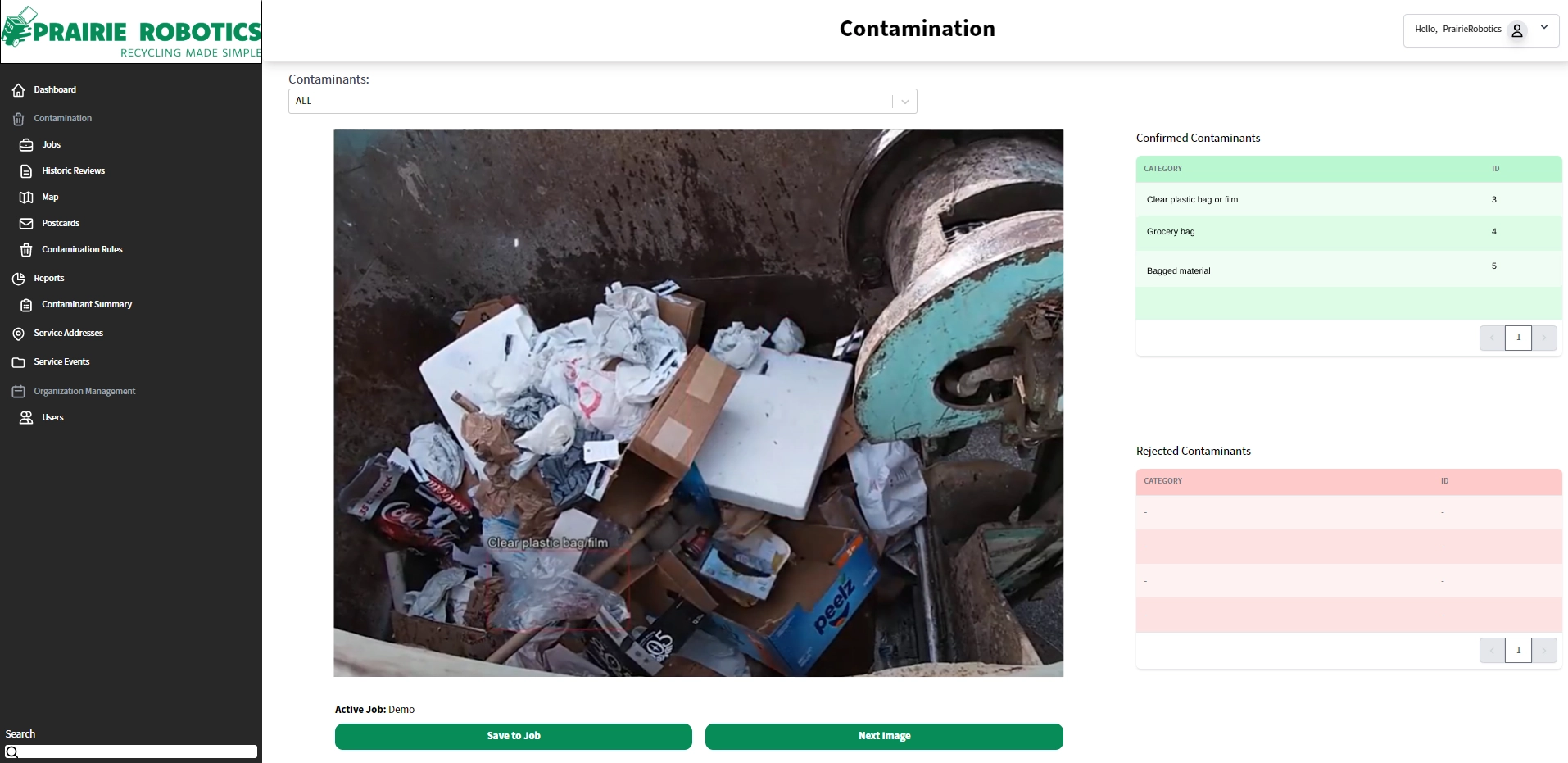Click the search magnifier icon

pyautogui.click(x=11, y=752)
